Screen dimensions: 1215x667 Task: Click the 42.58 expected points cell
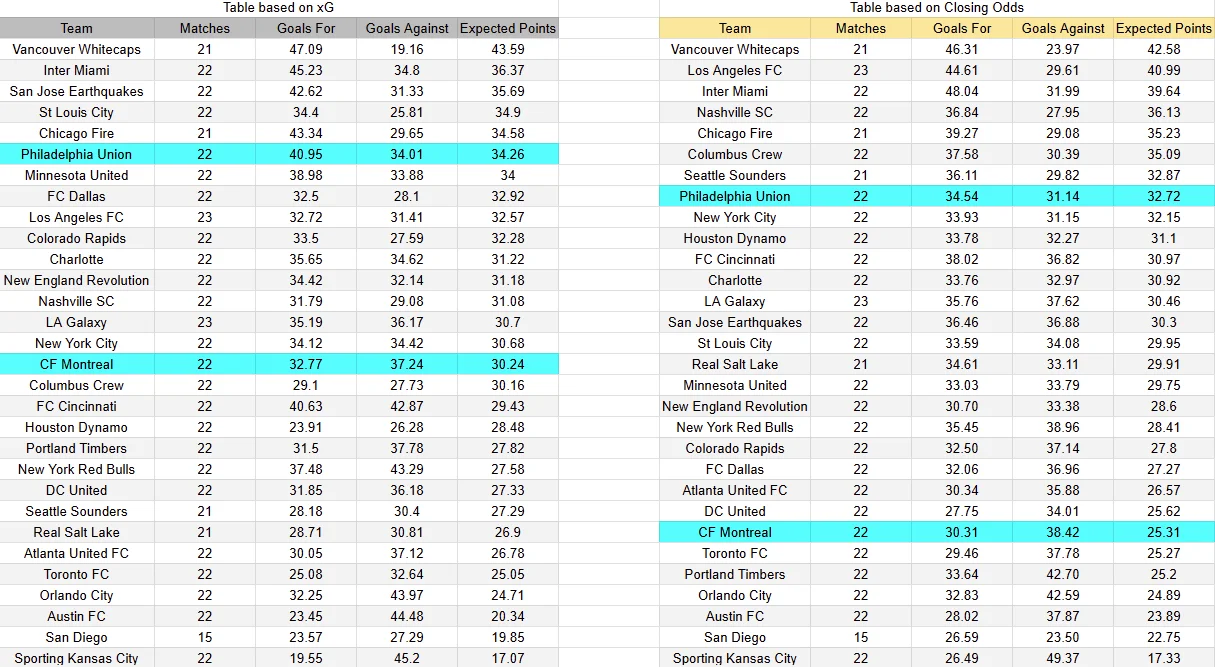(1164, 49)
